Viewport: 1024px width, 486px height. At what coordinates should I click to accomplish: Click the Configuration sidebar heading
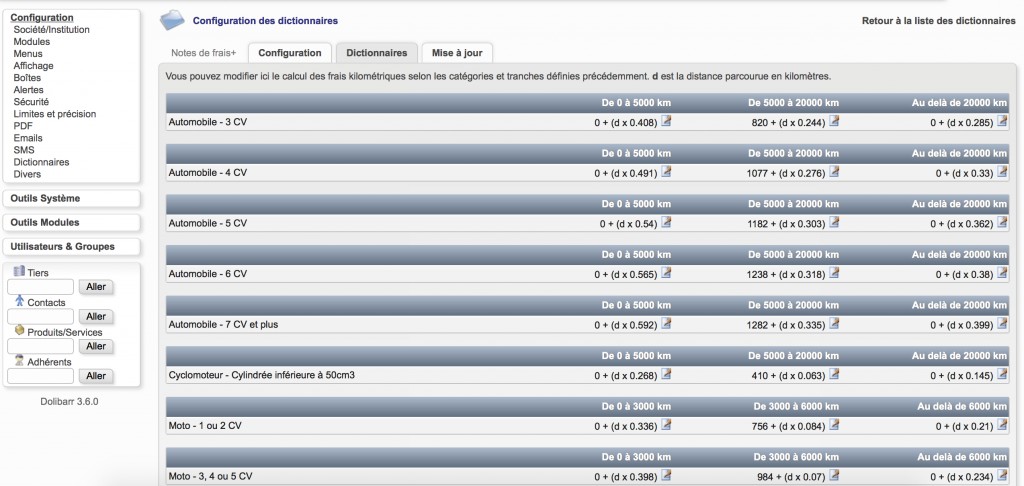point(42,18)
